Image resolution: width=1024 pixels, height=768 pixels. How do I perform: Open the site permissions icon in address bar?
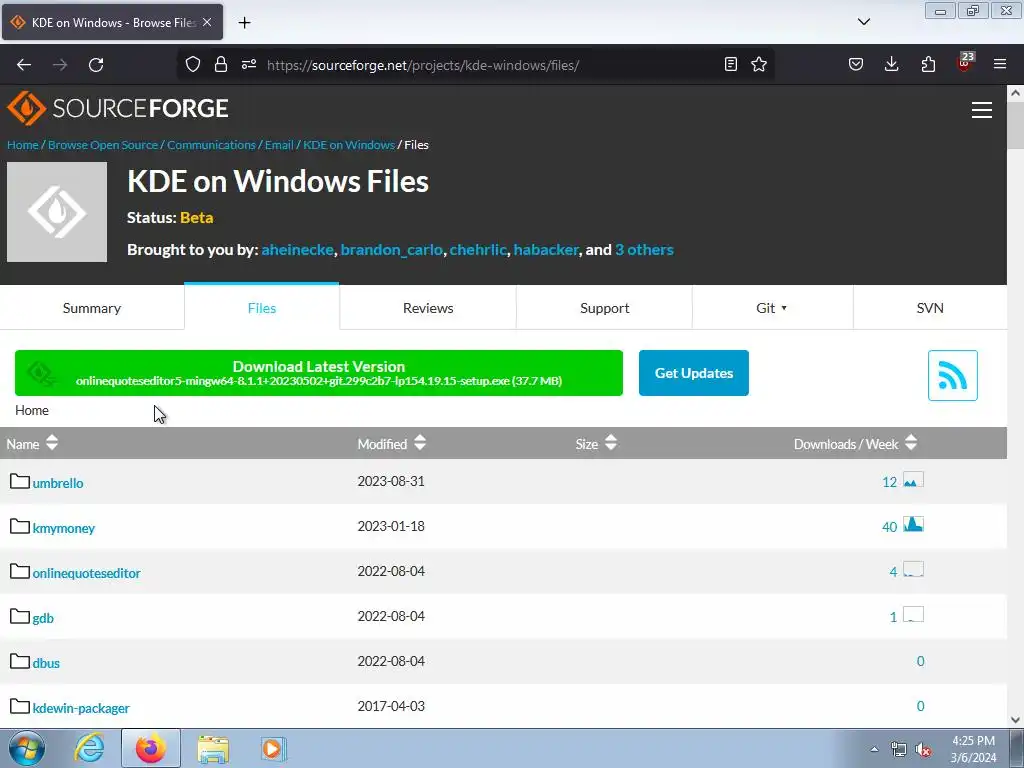pyautogui.click(x=249, y=65)
